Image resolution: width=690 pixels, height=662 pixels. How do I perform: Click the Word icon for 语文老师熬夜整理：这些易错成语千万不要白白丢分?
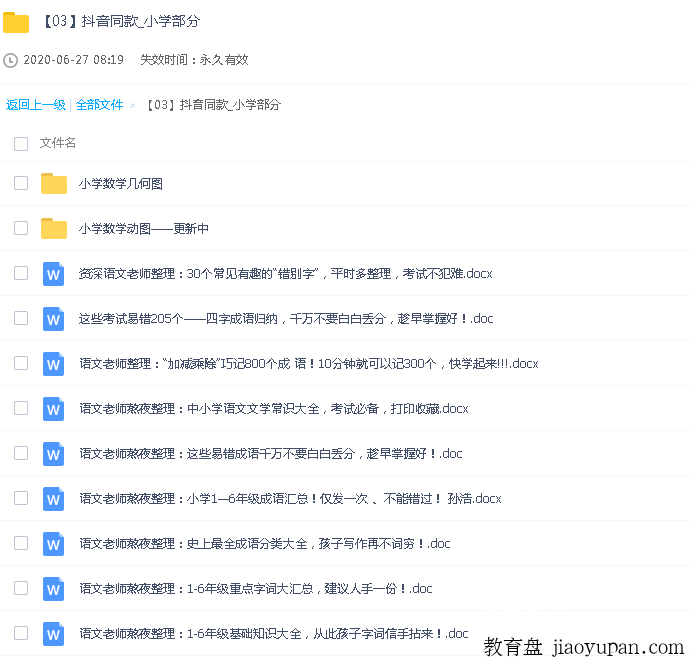[53, 454]
